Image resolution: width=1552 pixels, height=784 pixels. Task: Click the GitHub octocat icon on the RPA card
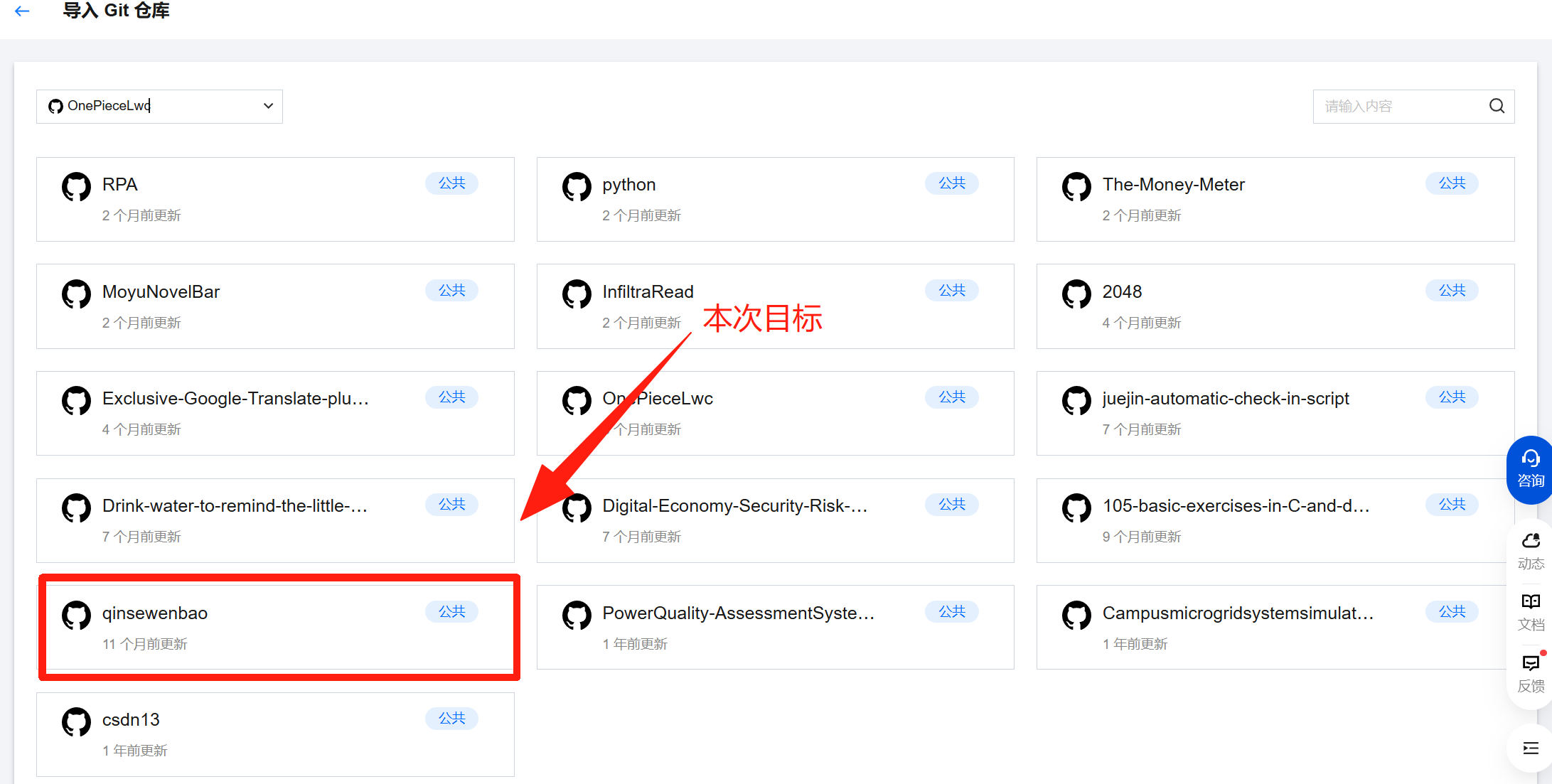tap(76, 187)
